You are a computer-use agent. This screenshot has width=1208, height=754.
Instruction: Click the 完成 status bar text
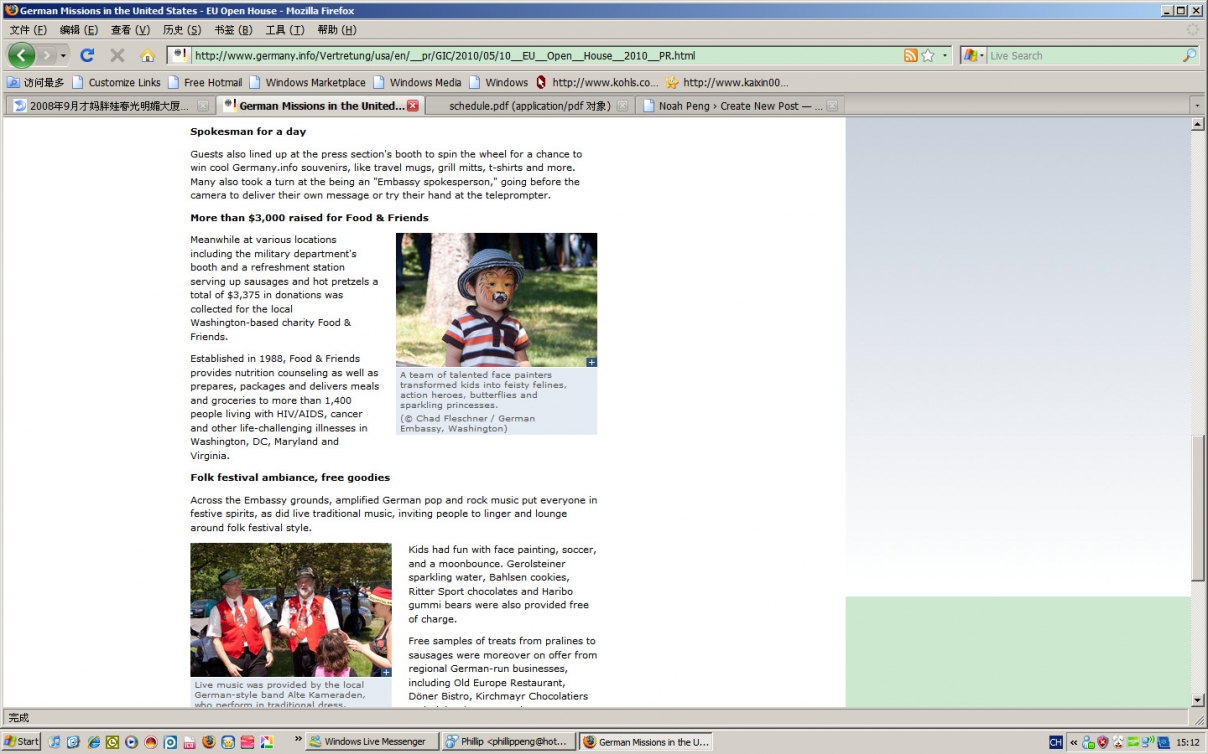click(19, 718)
